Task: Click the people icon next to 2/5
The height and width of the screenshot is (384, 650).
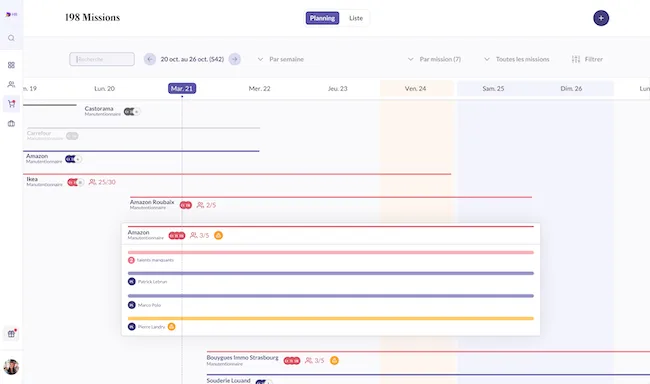Action: tap(200, 205)
